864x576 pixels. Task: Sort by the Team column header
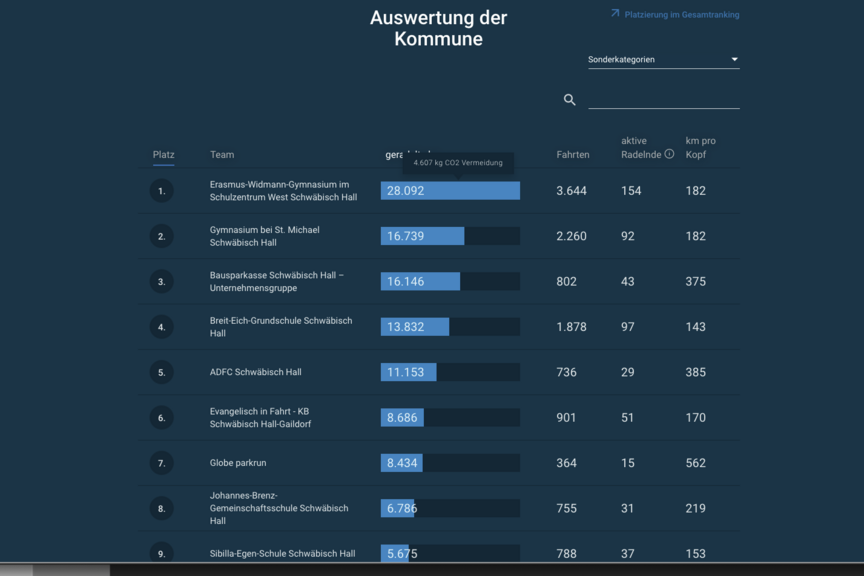point(222,155)
